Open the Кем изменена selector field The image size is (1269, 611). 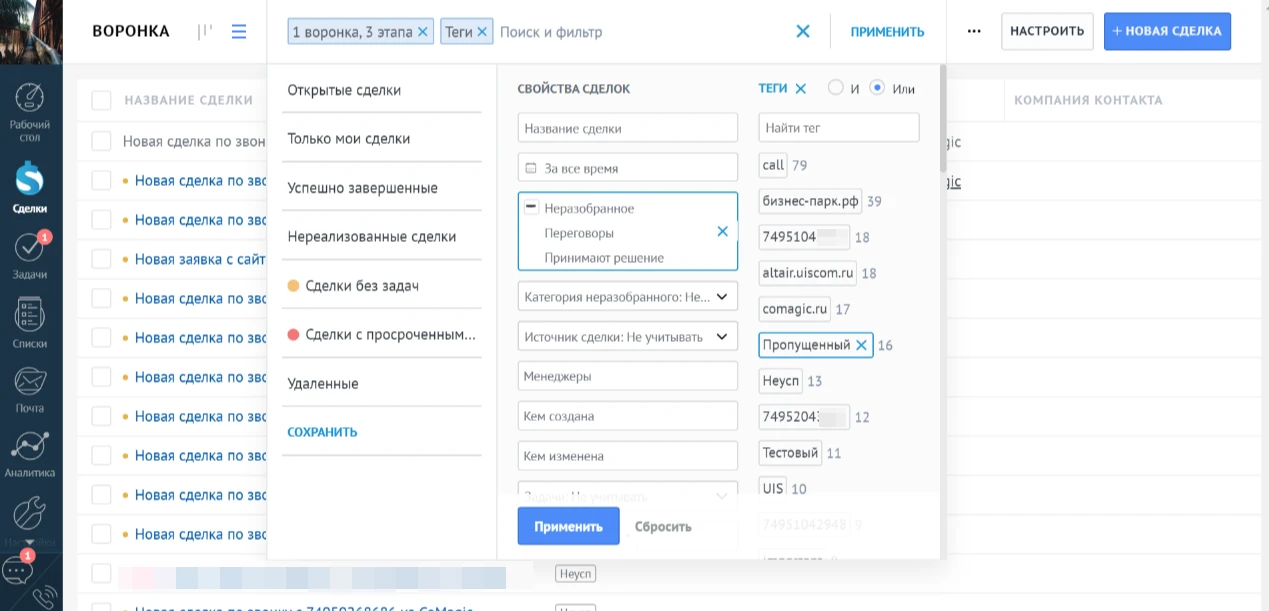628,456
